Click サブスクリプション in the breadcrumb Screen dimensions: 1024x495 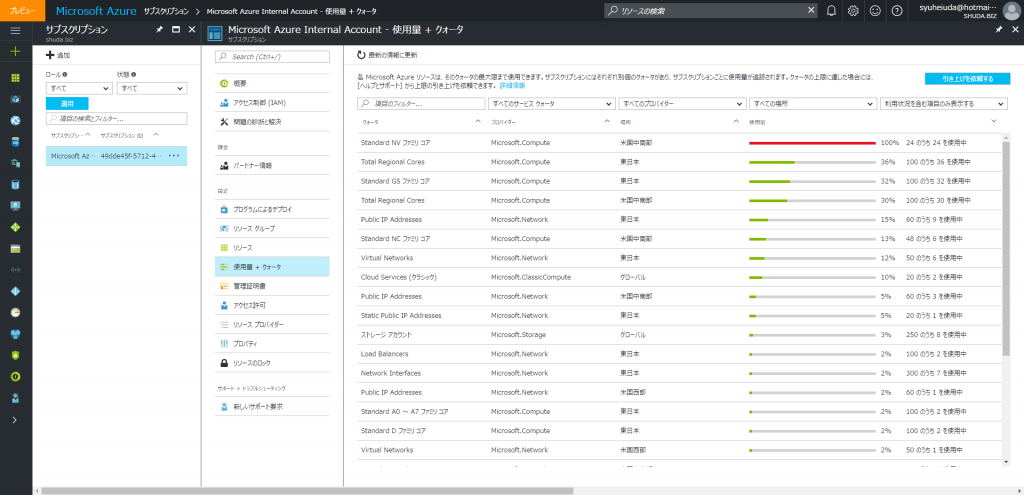coord(167,11)
